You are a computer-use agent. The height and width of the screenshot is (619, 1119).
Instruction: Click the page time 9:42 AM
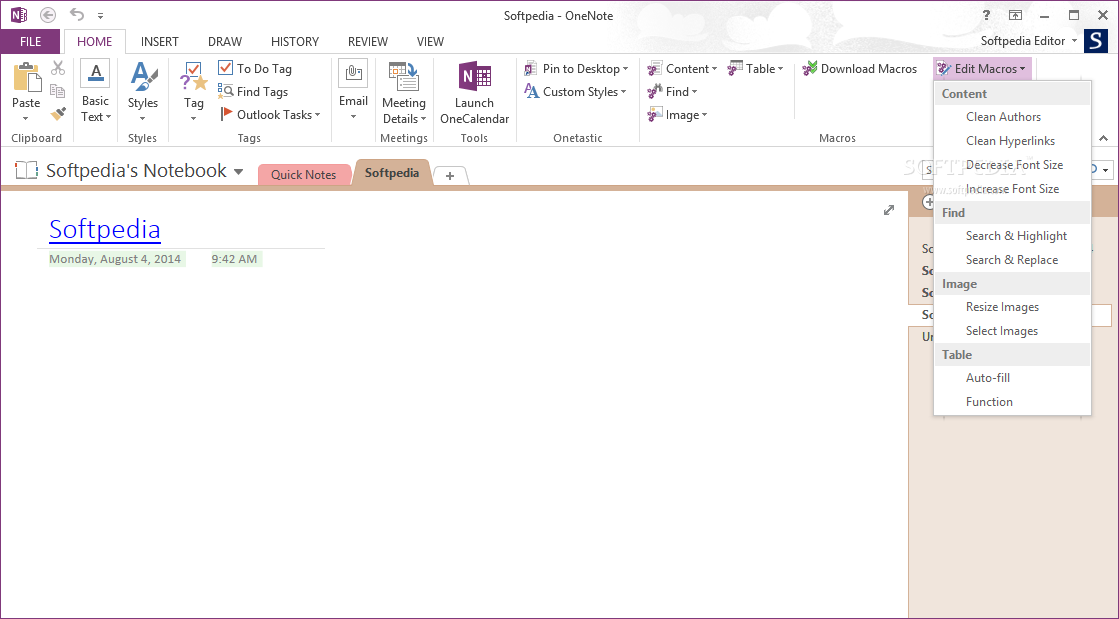234,259
